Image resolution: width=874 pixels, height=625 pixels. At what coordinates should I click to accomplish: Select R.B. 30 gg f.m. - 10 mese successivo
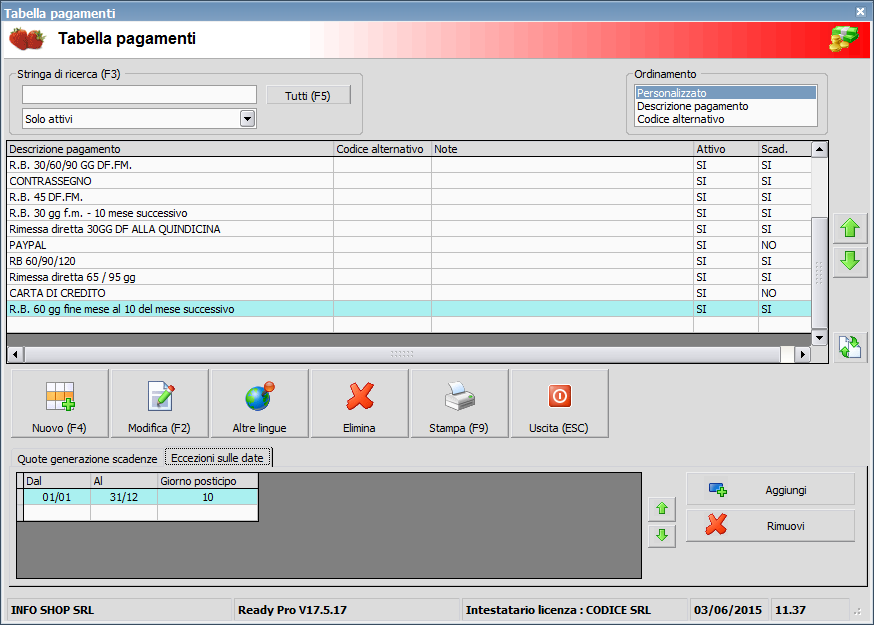pyautogui.click(x=409, y=213)
